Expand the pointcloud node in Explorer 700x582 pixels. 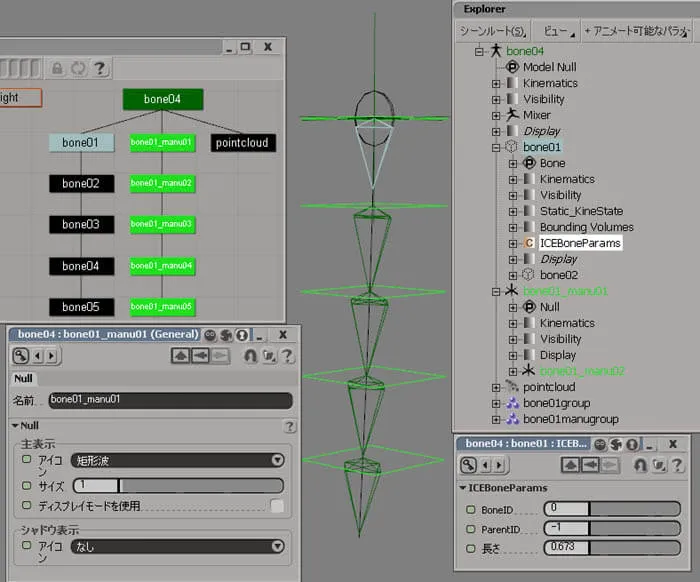[x=496, y=388]
